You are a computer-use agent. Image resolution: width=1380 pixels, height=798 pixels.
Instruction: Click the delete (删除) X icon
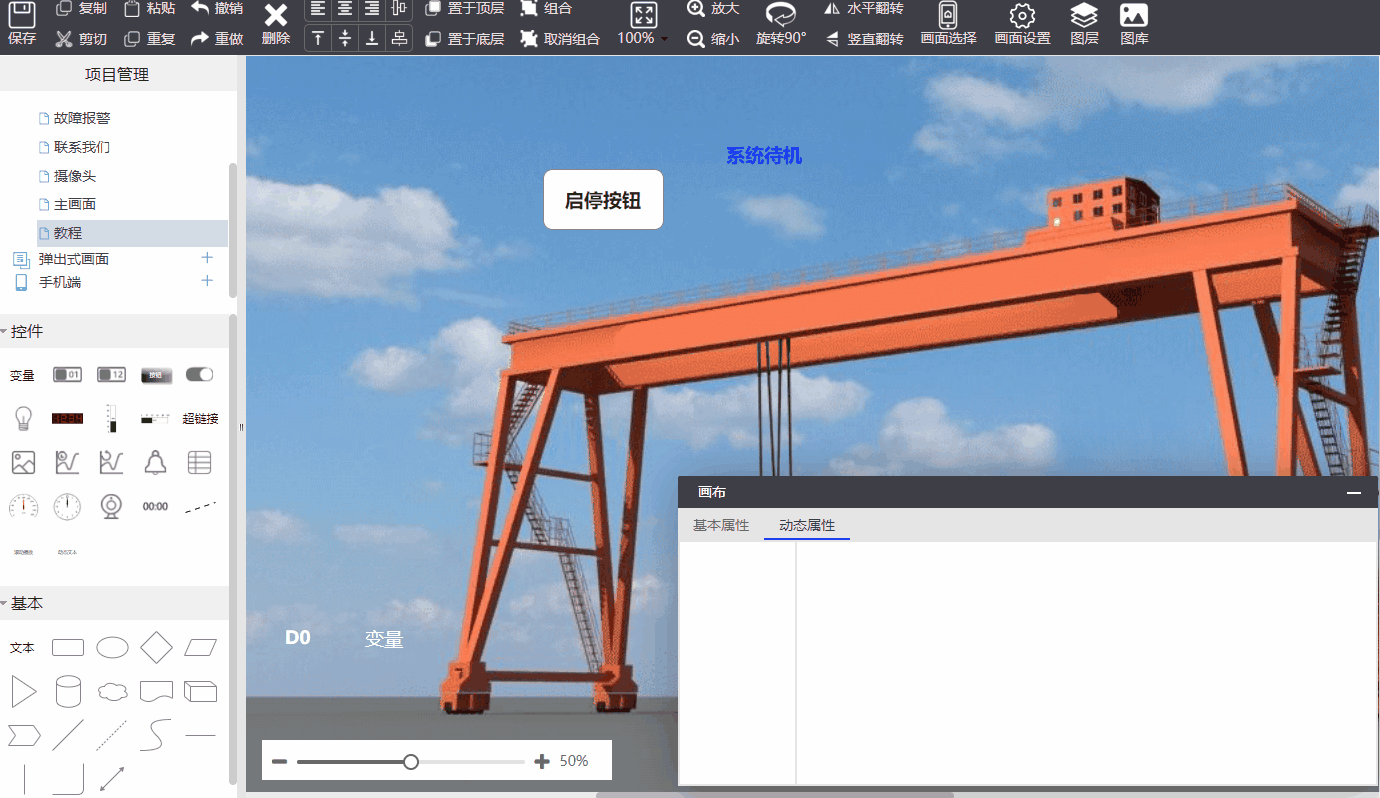[276, 15]
